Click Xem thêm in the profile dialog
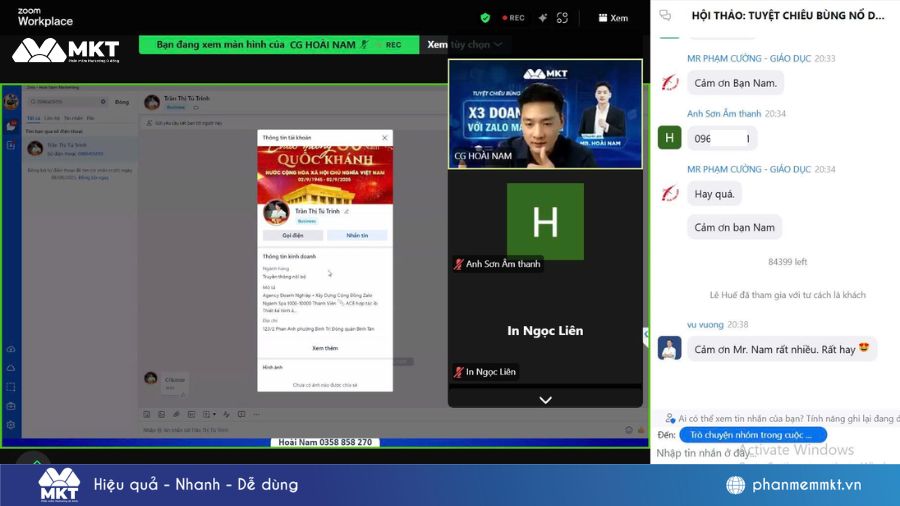The height and width of the screenshot is (506, 900). pos(325,348)
